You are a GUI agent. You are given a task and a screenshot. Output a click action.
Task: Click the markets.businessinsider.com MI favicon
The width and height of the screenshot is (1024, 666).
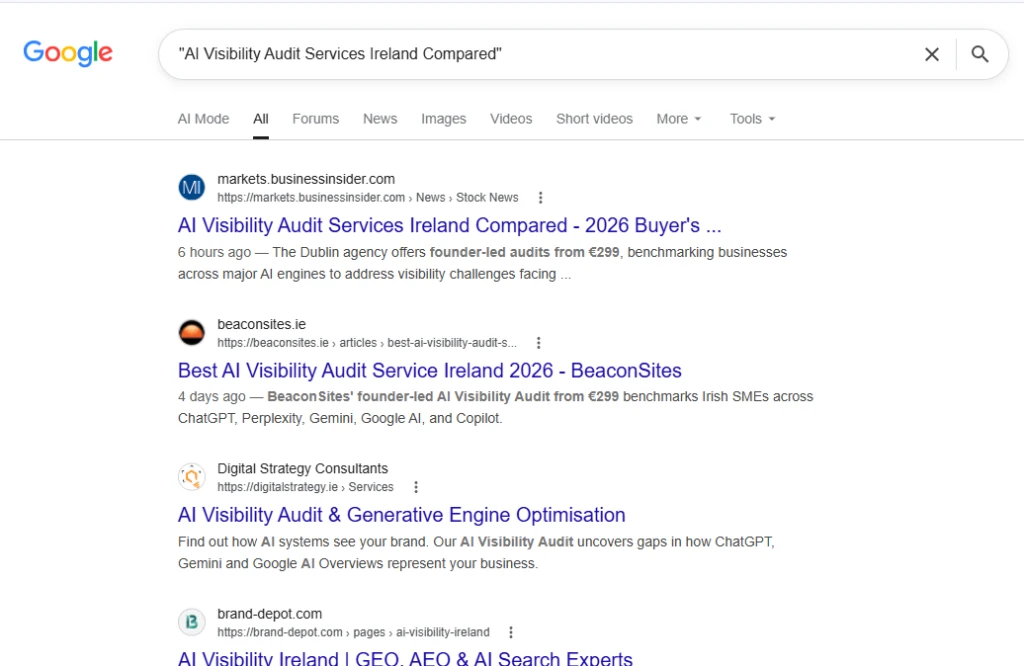(191, 187)
